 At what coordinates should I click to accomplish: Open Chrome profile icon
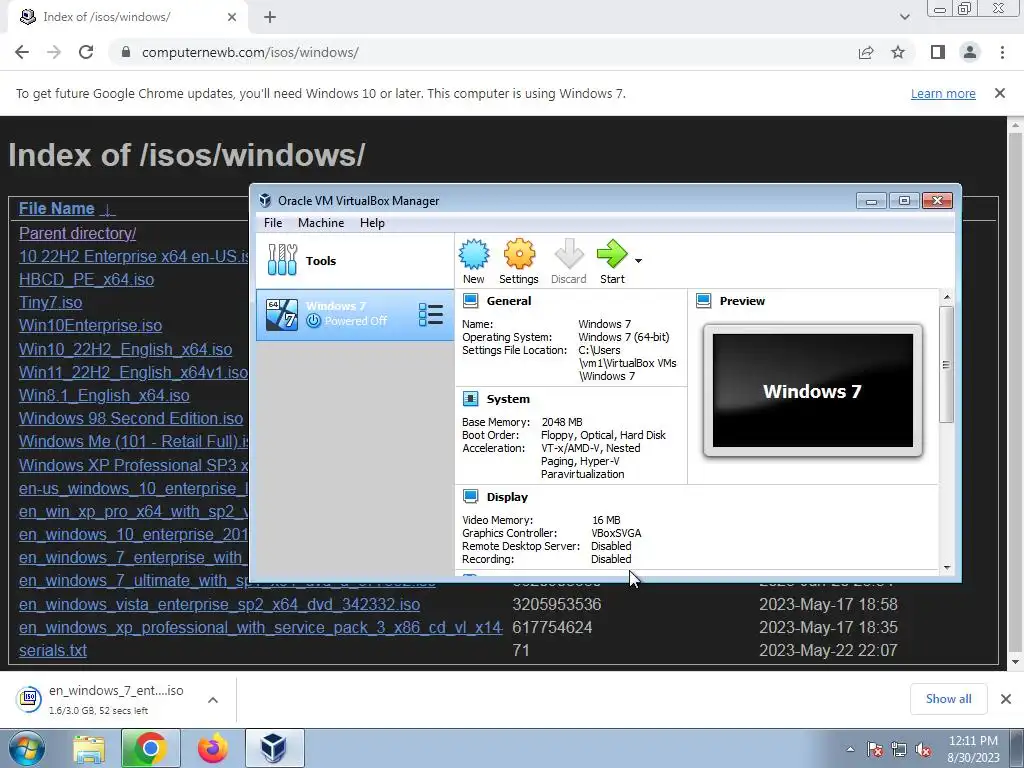(970, 52)
